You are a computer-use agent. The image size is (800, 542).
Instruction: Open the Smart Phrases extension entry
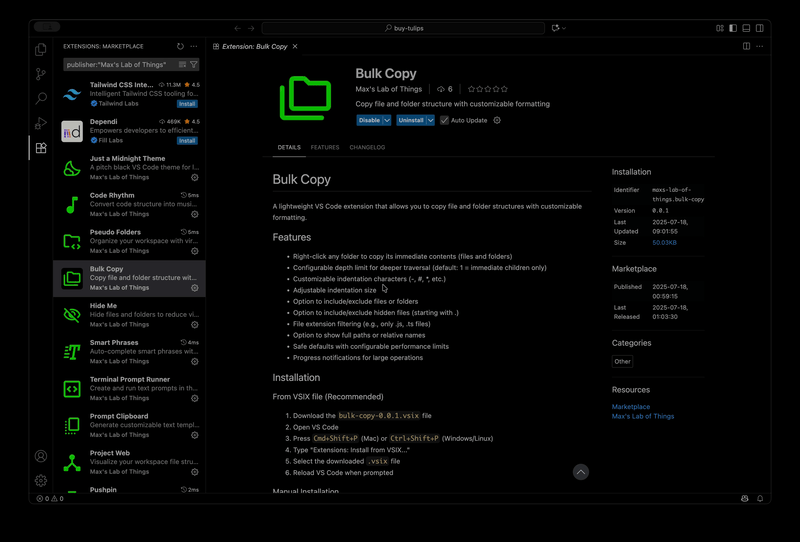pyautogui.click(x=130, y=352)
